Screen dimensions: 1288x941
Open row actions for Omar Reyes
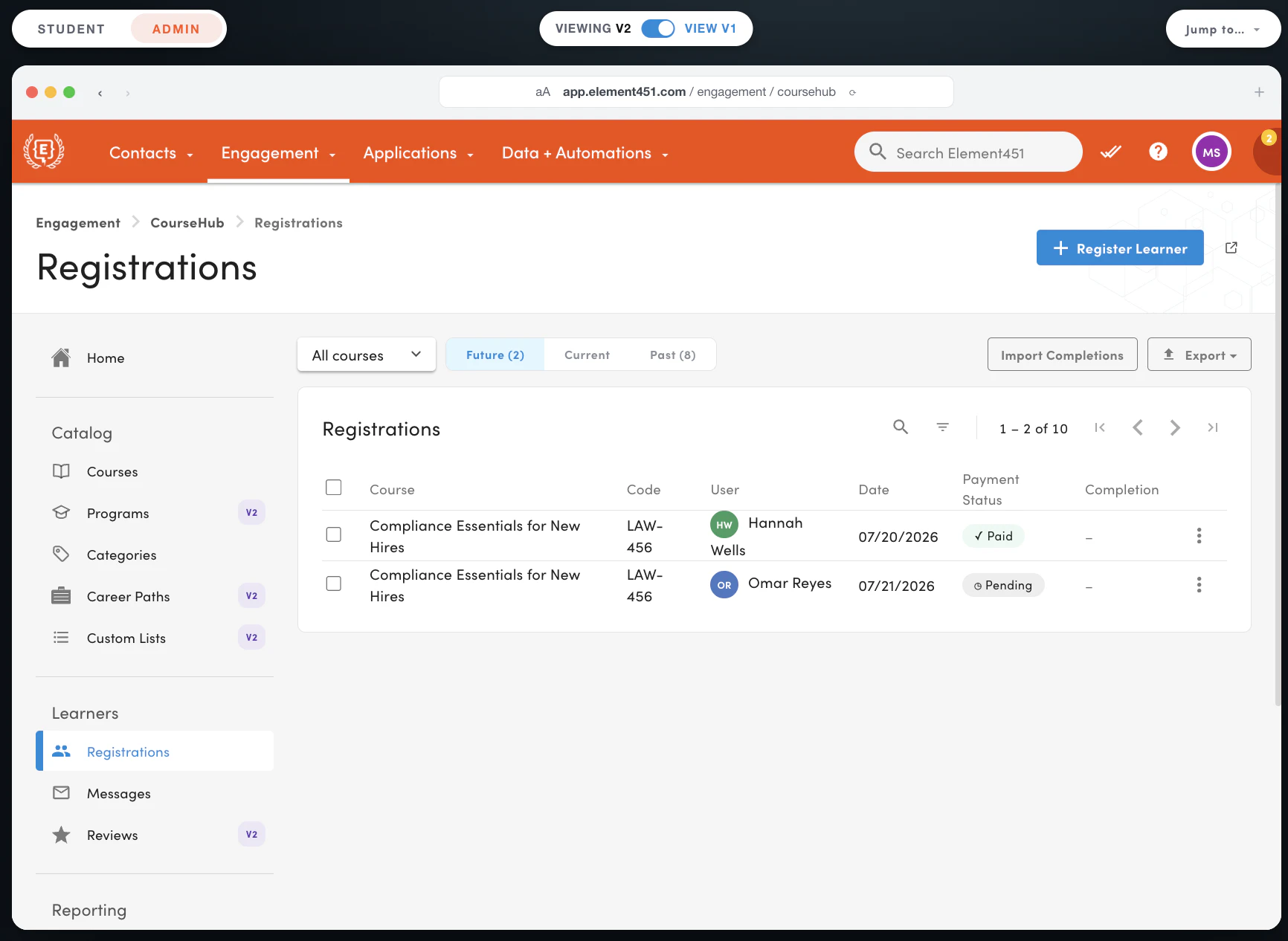1199,585
